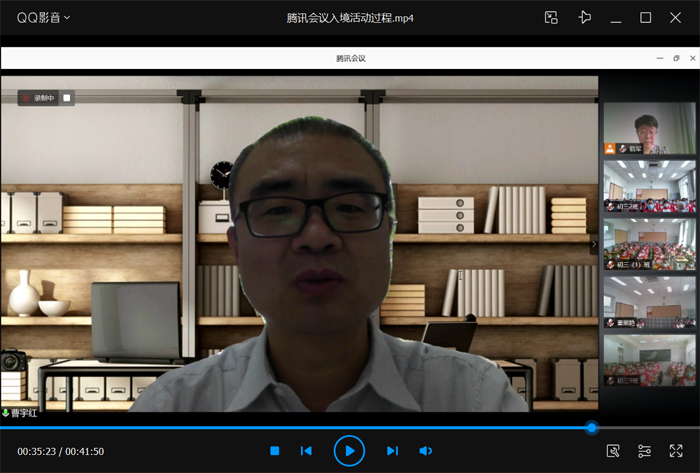Restore down the inner 腾讯会议 window
The height and width of the screenshot is (473, 700).
[x=676, y=58]
